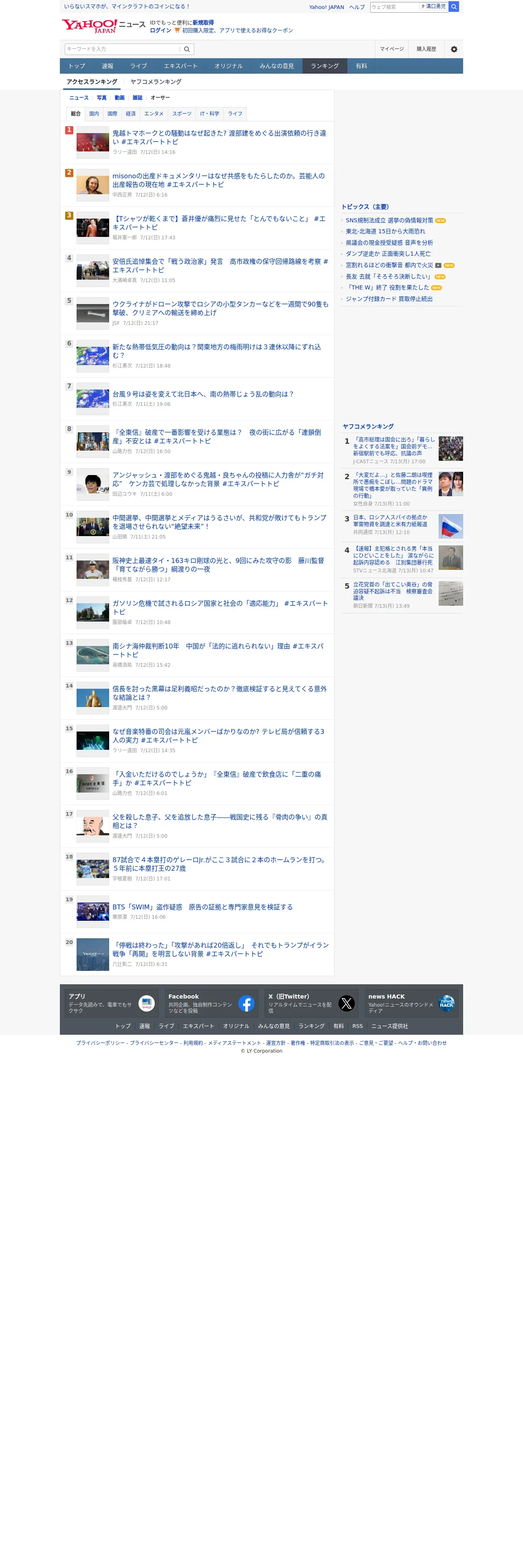The width and height of the screenshot is (523, 1568).
Task: Click the Yahoo! JAPAN ニュース logo
Action: point(103,26)
